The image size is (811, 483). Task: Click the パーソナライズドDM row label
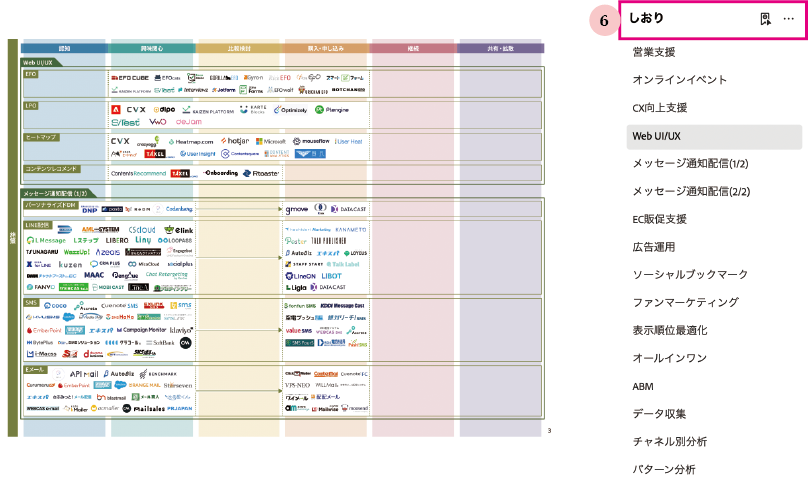point(51,205)
